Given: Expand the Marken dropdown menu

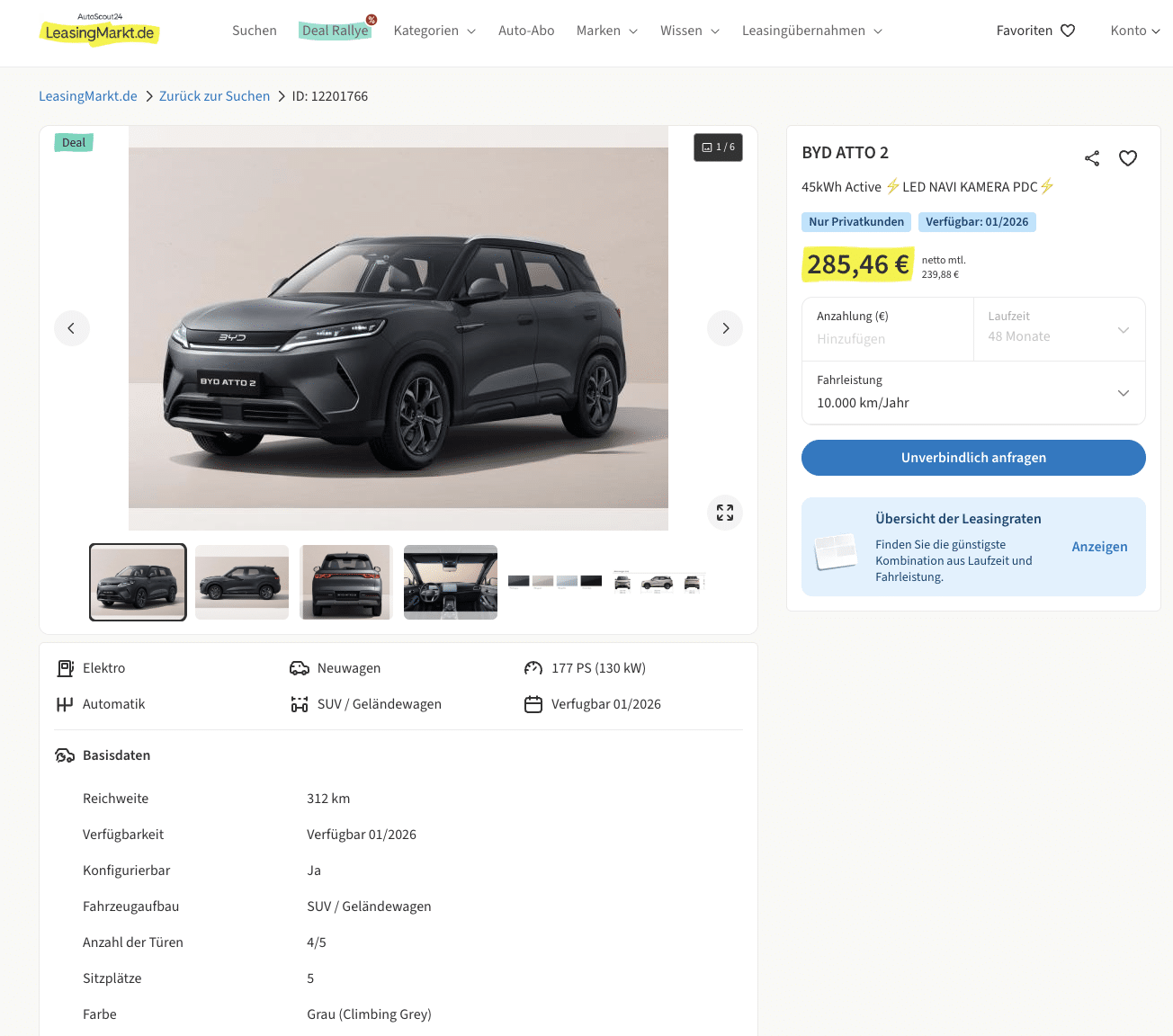Looking at the screenshot, I should [607, 31].
